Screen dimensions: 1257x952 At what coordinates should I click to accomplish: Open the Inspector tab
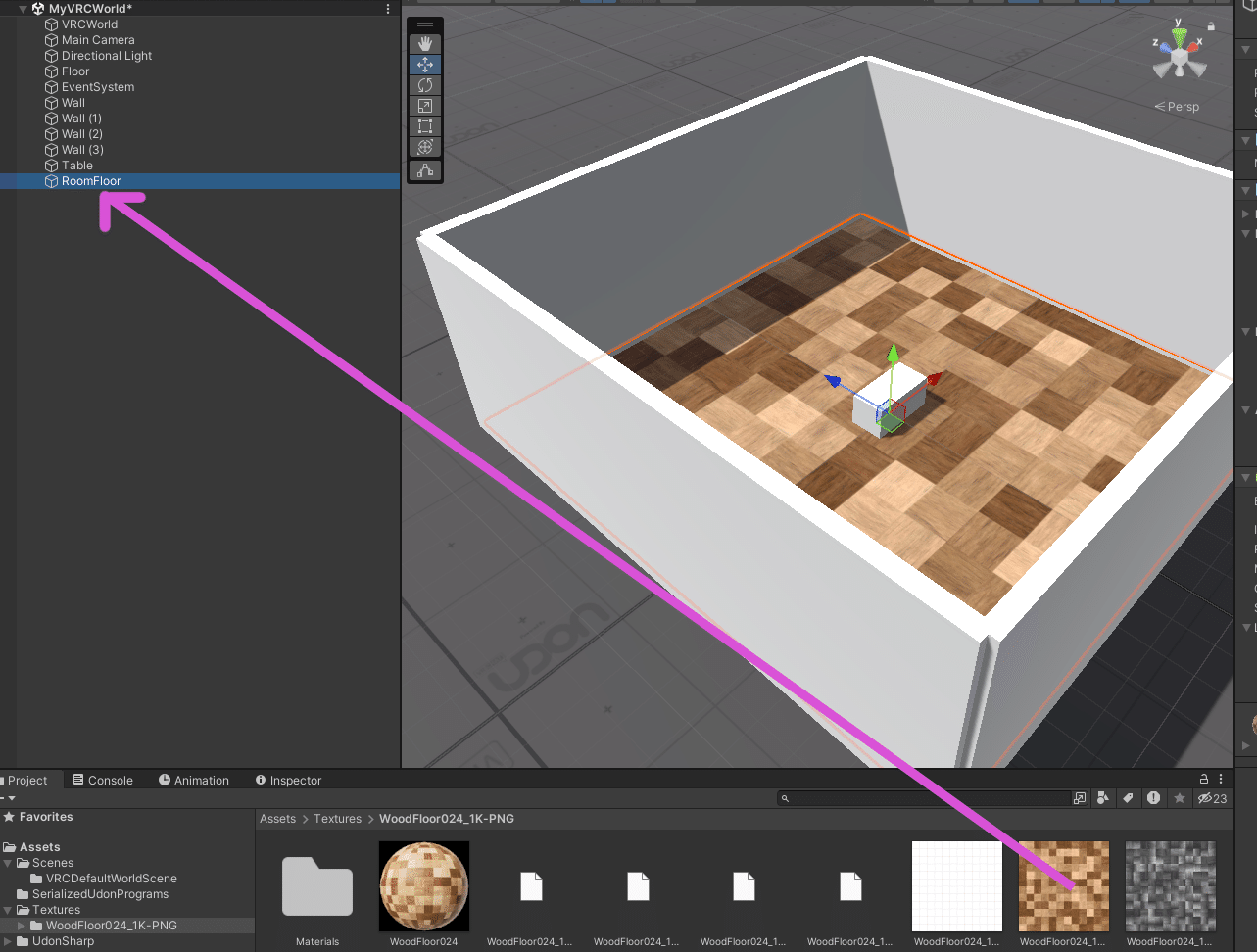(x=288, y=781)
